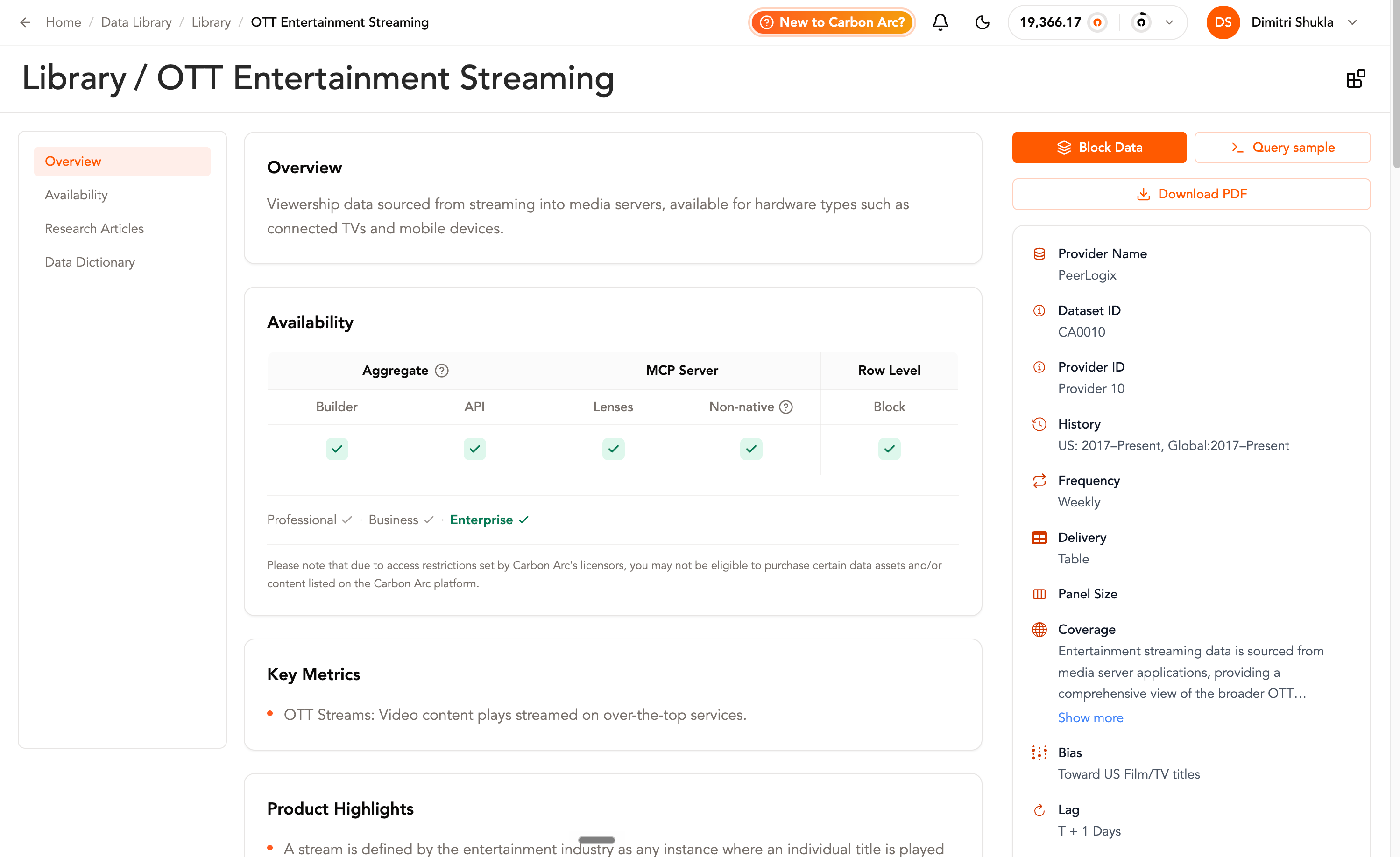Click the CA0010 dataset ID value
Viewport: 1400px width, 857px height.
1081,332
